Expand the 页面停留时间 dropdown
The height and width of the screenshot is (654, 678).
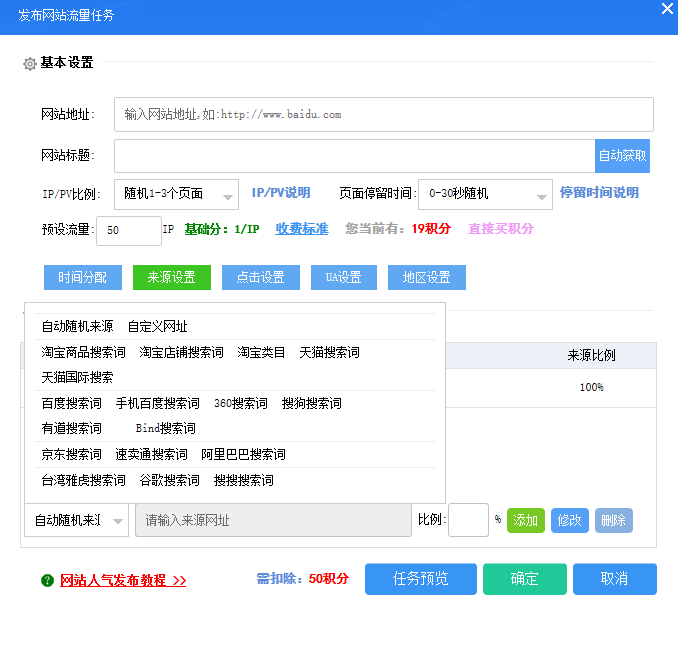tap(485, 194)
